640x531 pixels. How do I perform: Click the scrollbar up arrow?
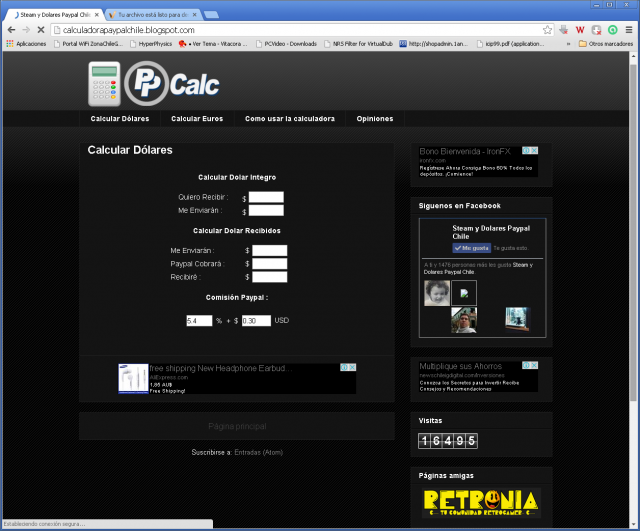633,56
